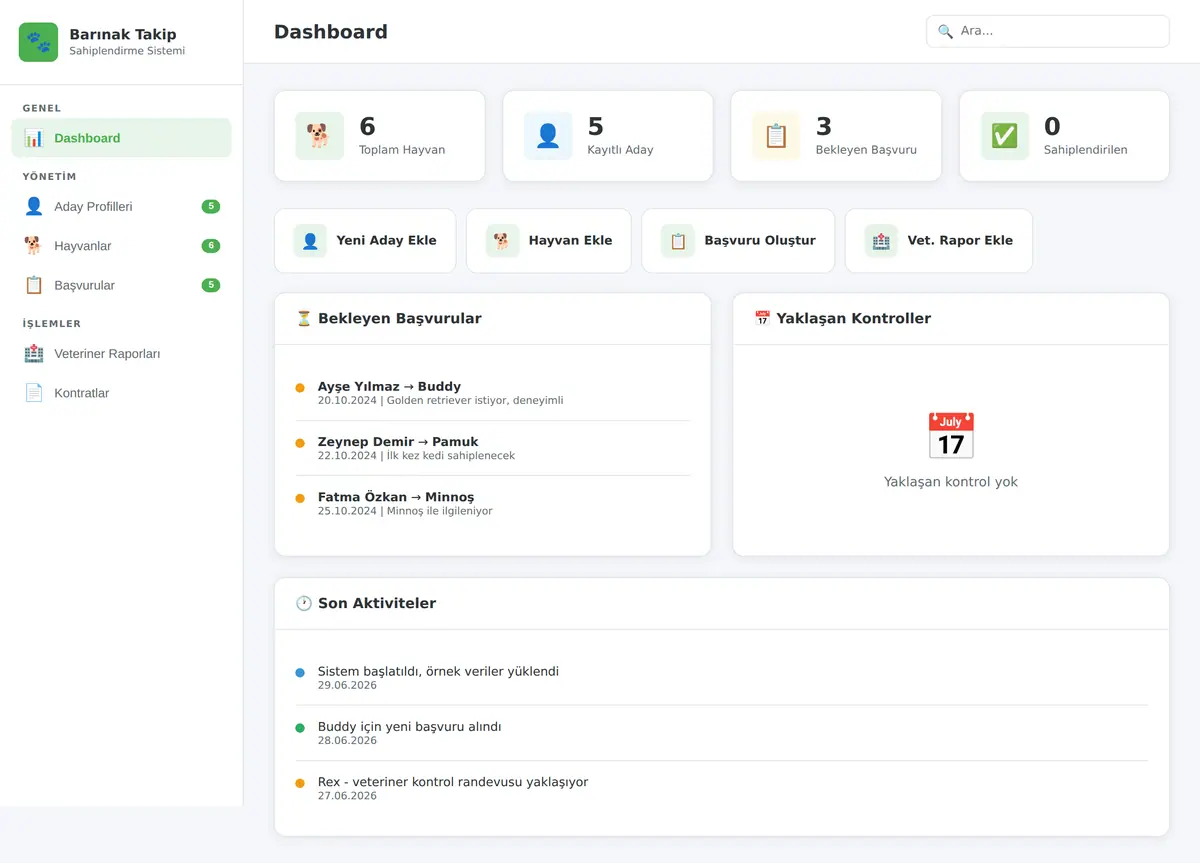
Task: Click the Kontratlar document icon
Action: click(x=34, y=393)
